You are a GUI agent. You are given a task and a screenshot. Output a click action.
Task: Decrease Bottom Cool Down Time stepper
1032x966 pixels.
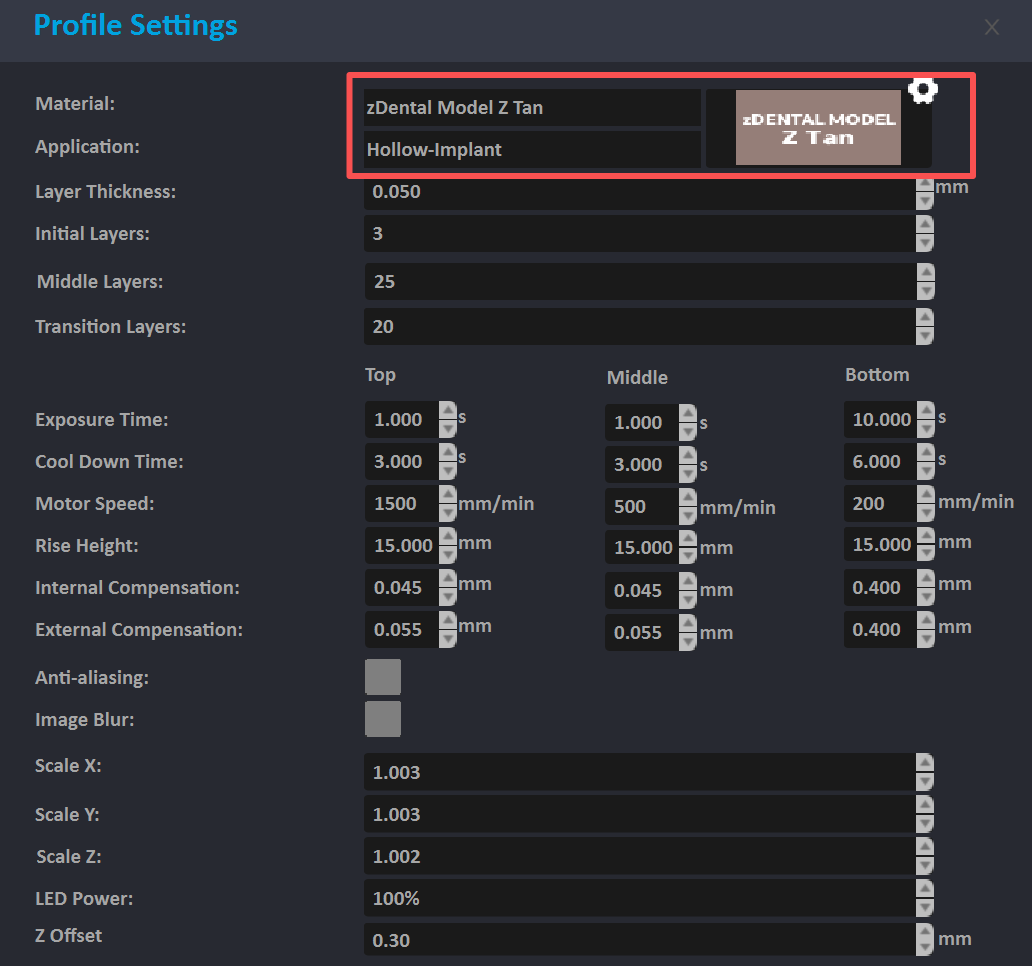[926, 470]
